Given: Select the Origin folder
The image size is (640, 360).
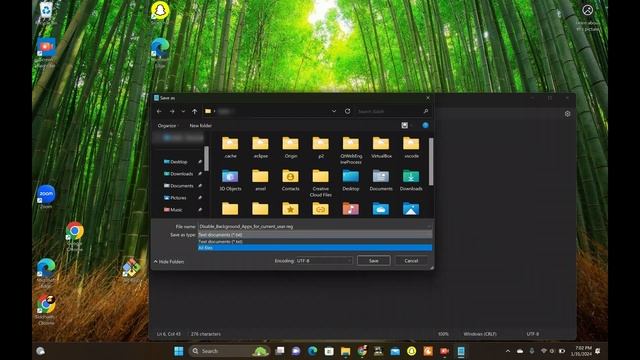Looking at the screenshot, I should click(x=291, y=147).
